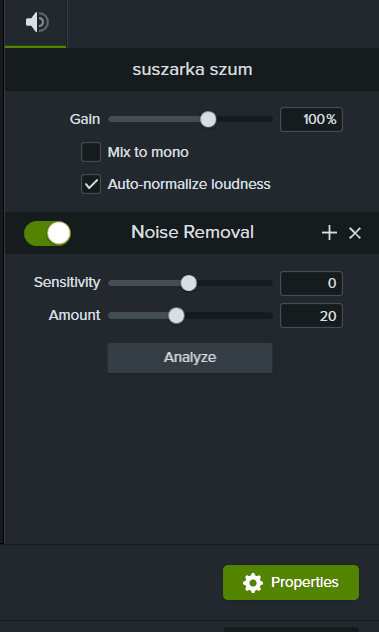Viewport: 379px width, 632px height.
Task: Open the audio properties speaker tab
Action: pyautogui.click(x=36, y=22)
